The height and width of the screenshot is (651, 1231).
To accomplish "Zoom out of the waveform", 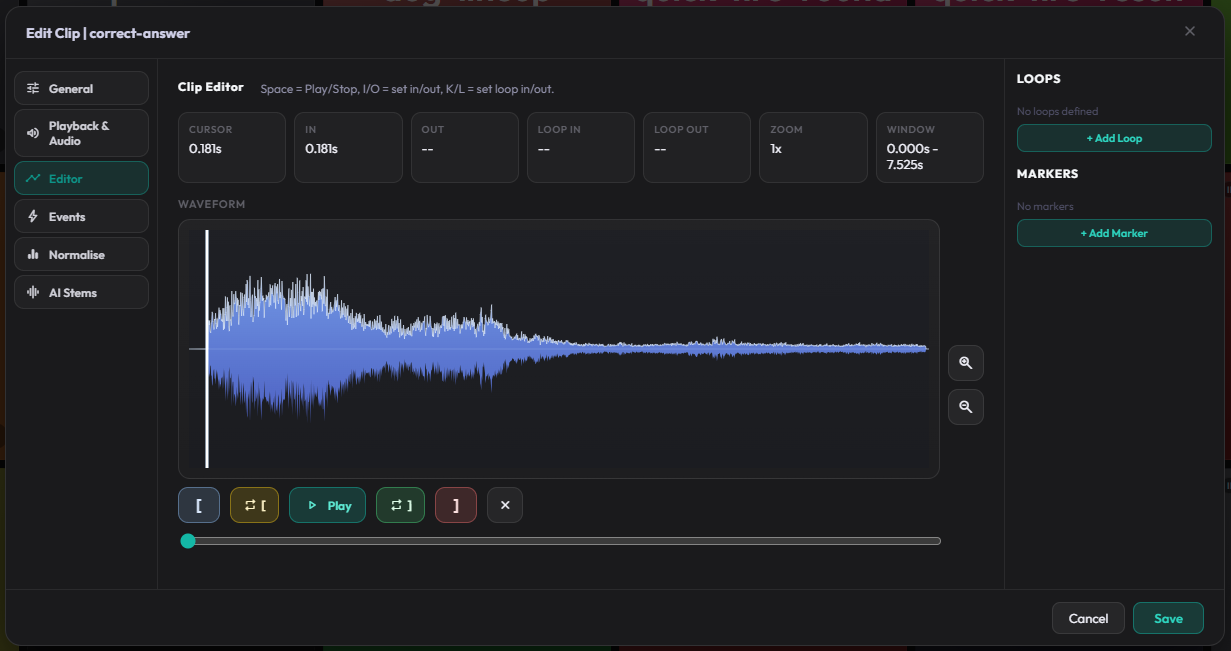I will [x=966, y=407].
